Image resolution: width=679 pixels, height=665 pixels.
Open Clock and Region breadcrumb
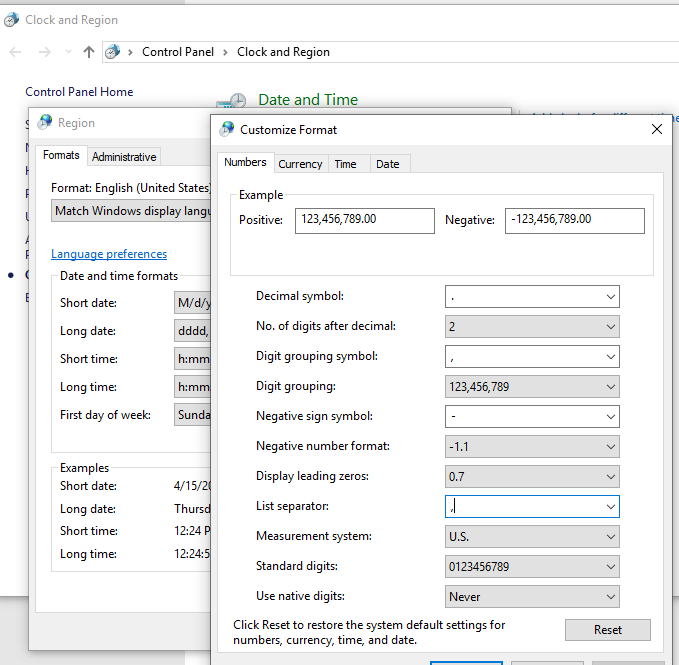pyautogui.click(x=283, y=52)
